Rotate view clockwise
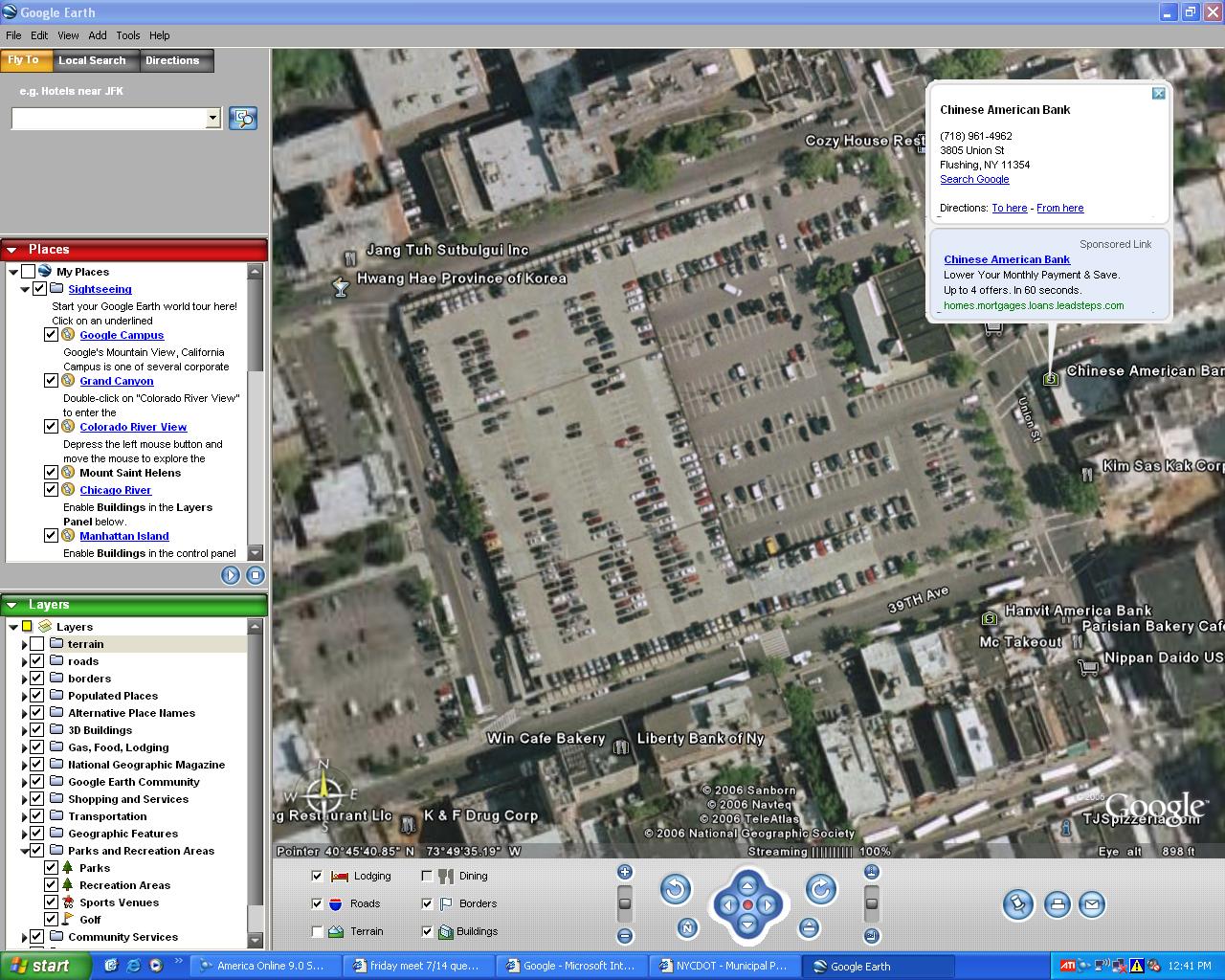The image size is (1225, 980). tap(820, 890)
